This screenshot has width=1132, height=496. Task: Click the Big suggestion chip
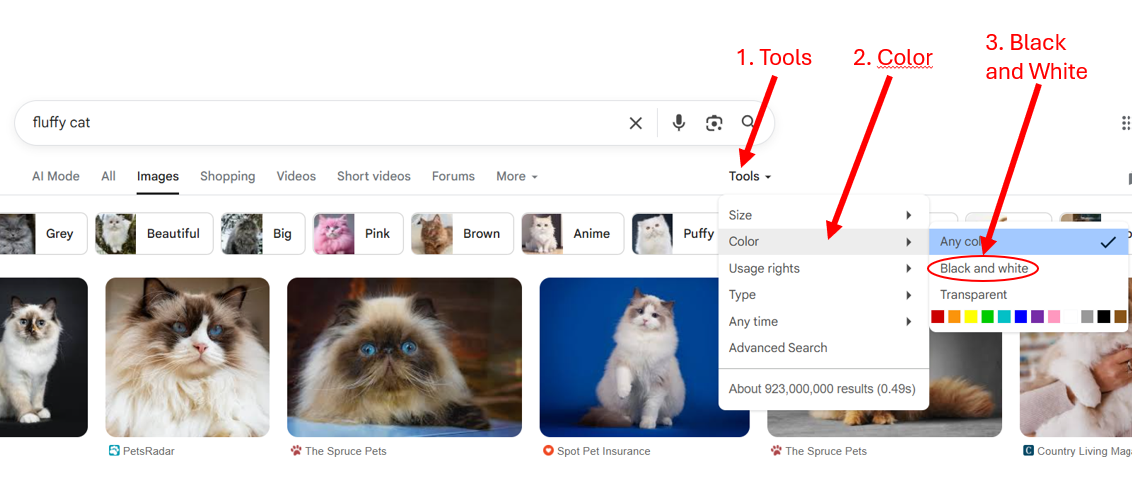pyautogui.click(x=264, y=234)
